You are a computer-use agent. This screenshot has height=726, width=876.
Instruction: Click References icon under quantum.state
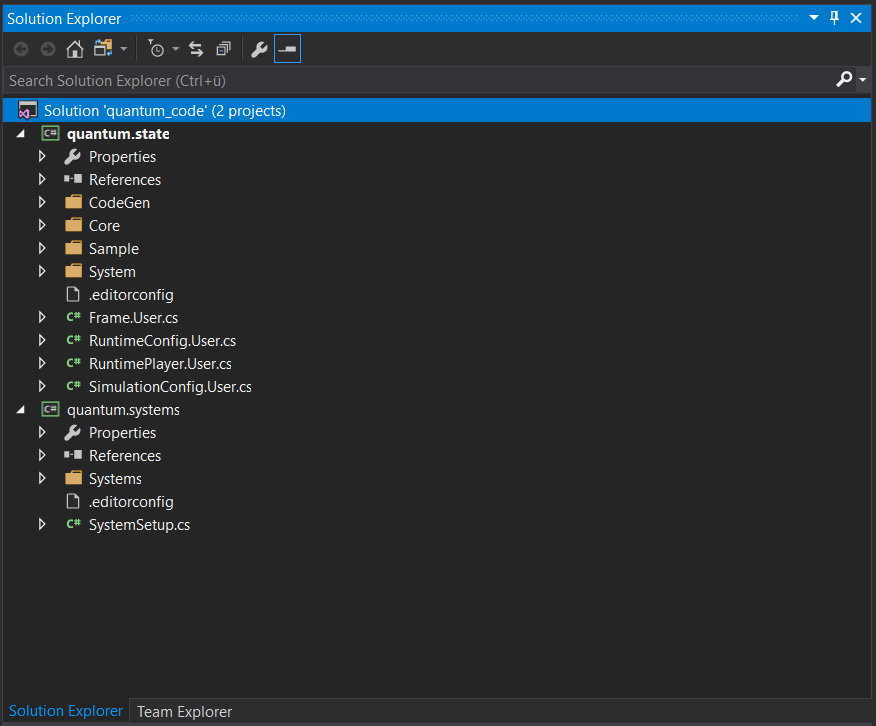tap(73, 179)
